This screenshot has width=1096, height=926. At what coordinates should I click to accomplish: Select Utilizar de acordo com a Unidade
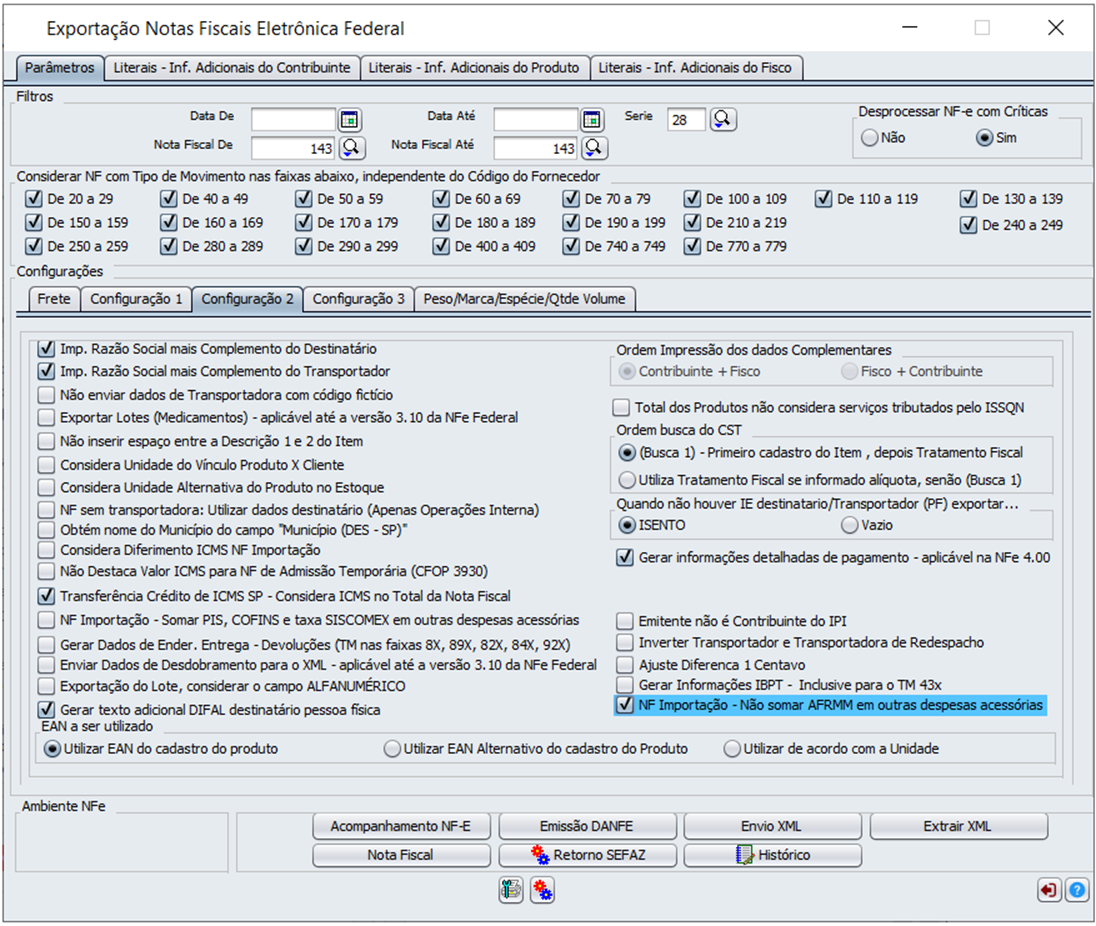point(732,748)
